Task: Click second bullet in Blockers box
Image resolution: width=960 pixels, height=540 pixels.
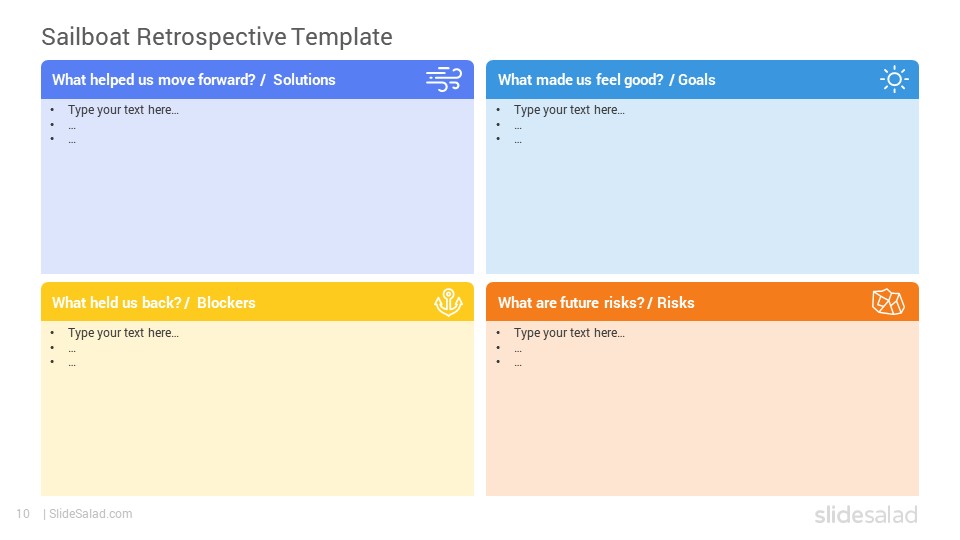Action: [72, 350]
